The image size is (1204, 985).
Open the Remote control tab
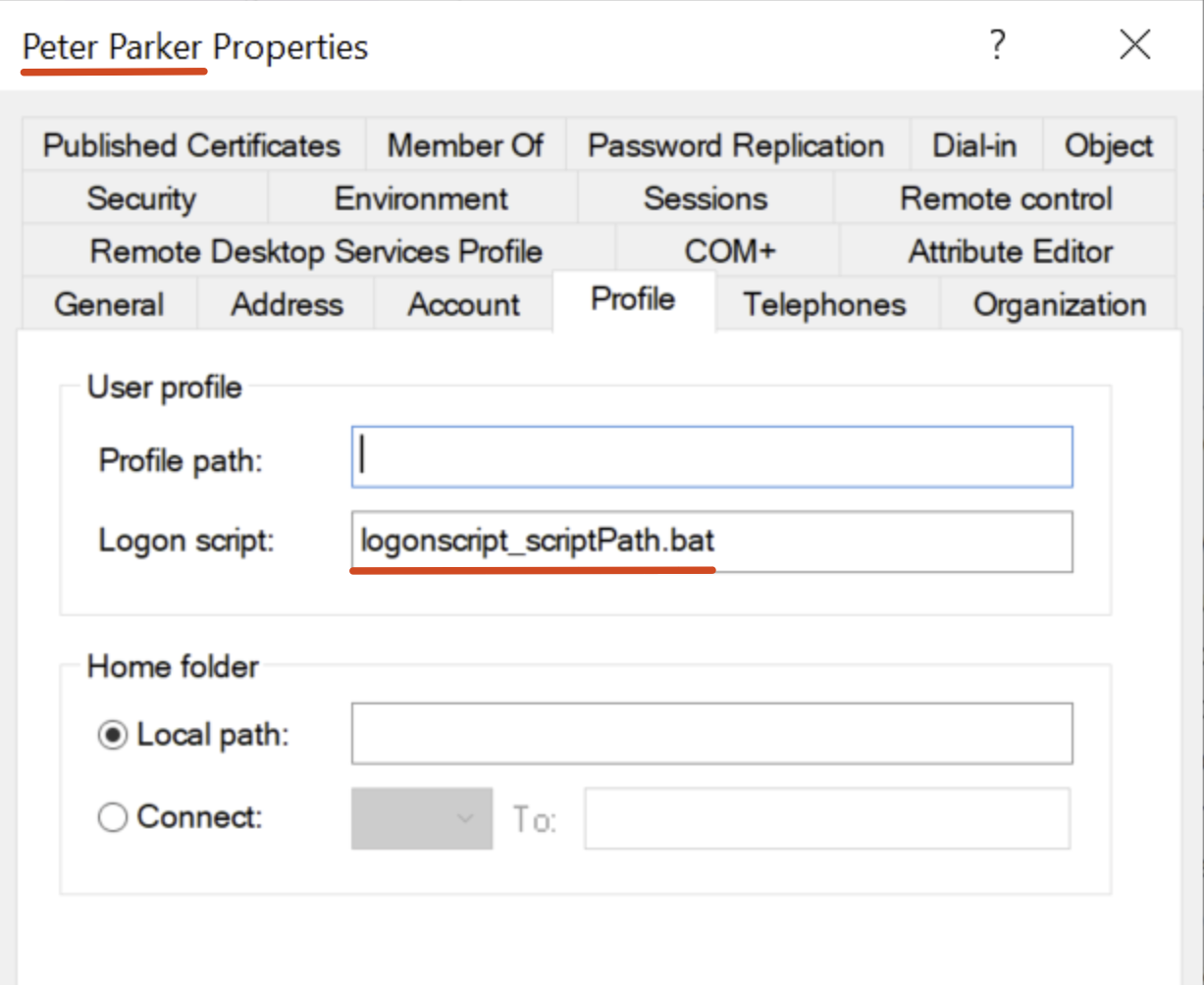1006,199
